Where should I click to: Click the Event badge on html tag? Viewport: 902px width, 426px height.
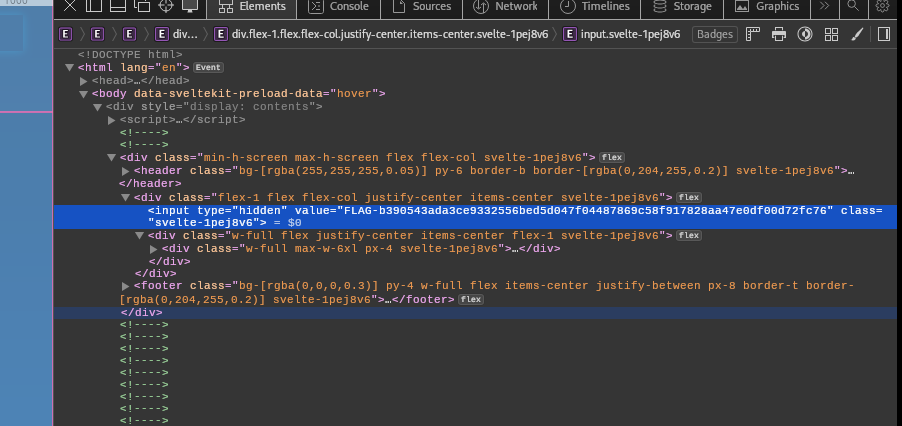pos(208,67)
